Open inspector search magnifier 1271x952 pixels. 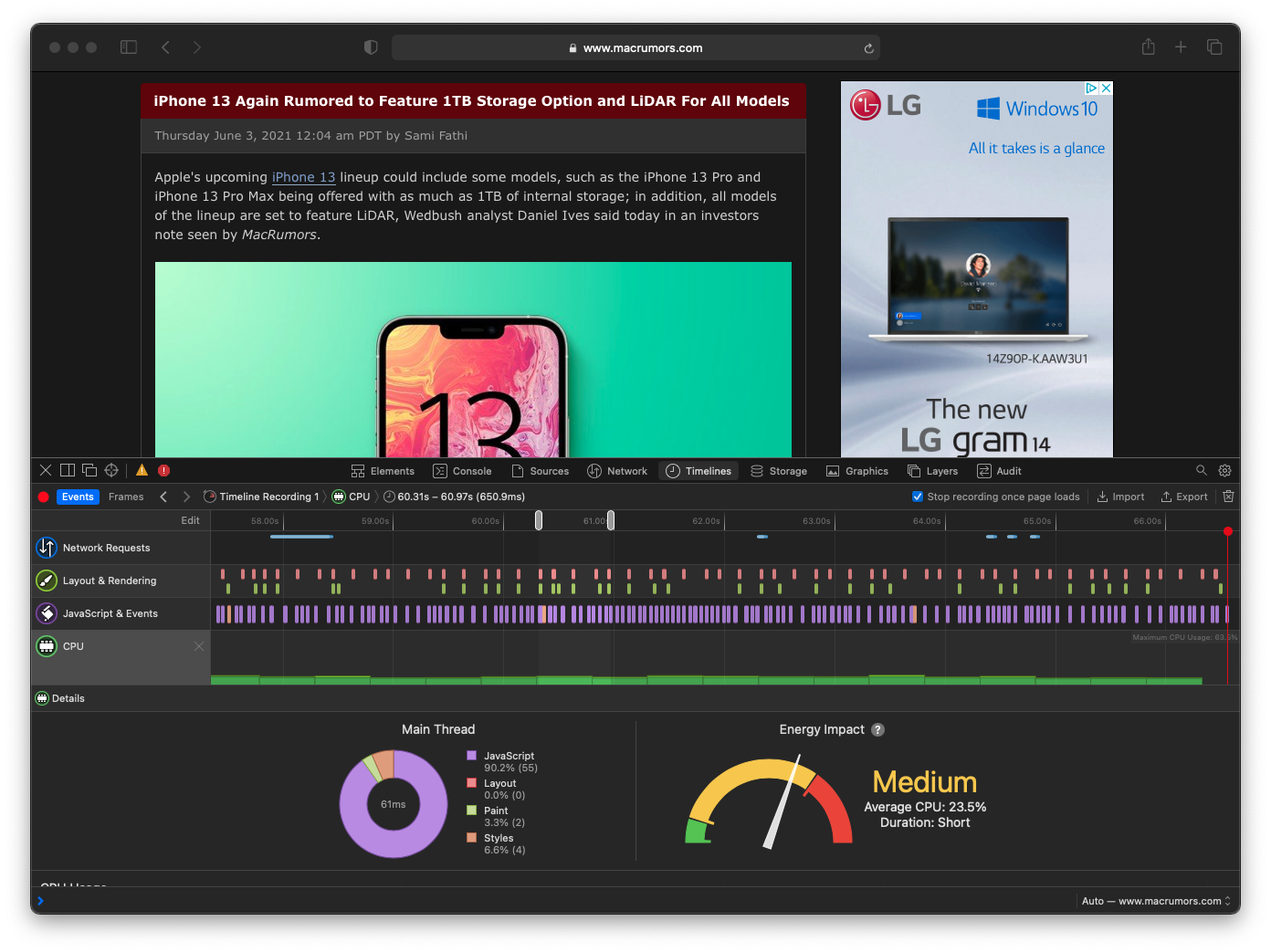1202,470
